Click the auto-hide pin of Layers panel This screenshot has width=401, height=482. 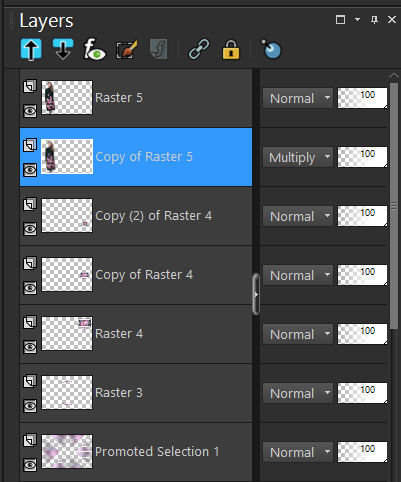coord(374,20)
